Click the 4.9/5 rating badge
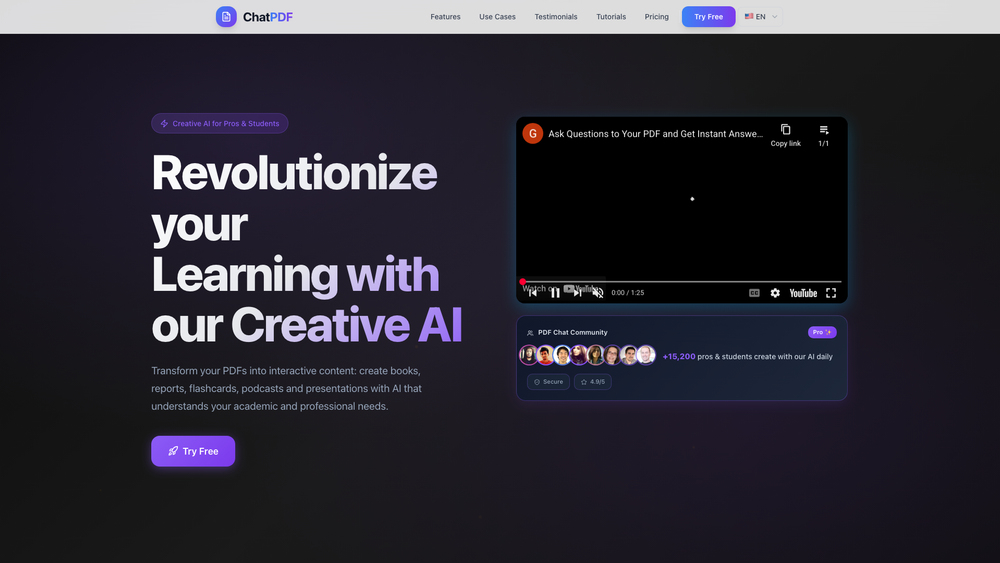1000x563 pixels. coord(592,382)
